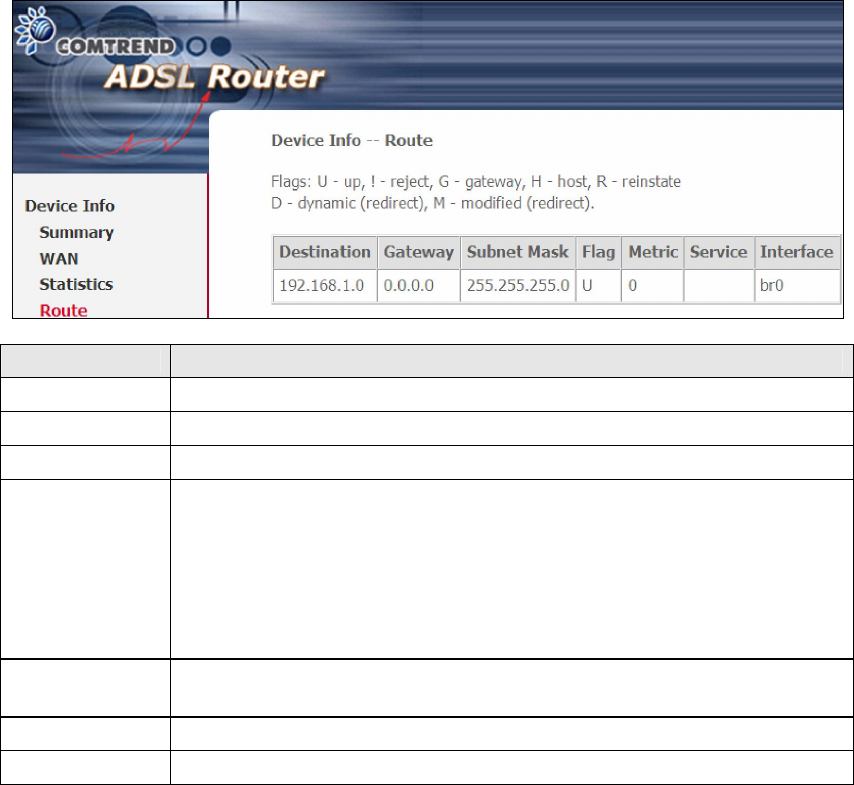Click the Destination column header
Screen dimensions: 854x785
click(x=325, y=252)
